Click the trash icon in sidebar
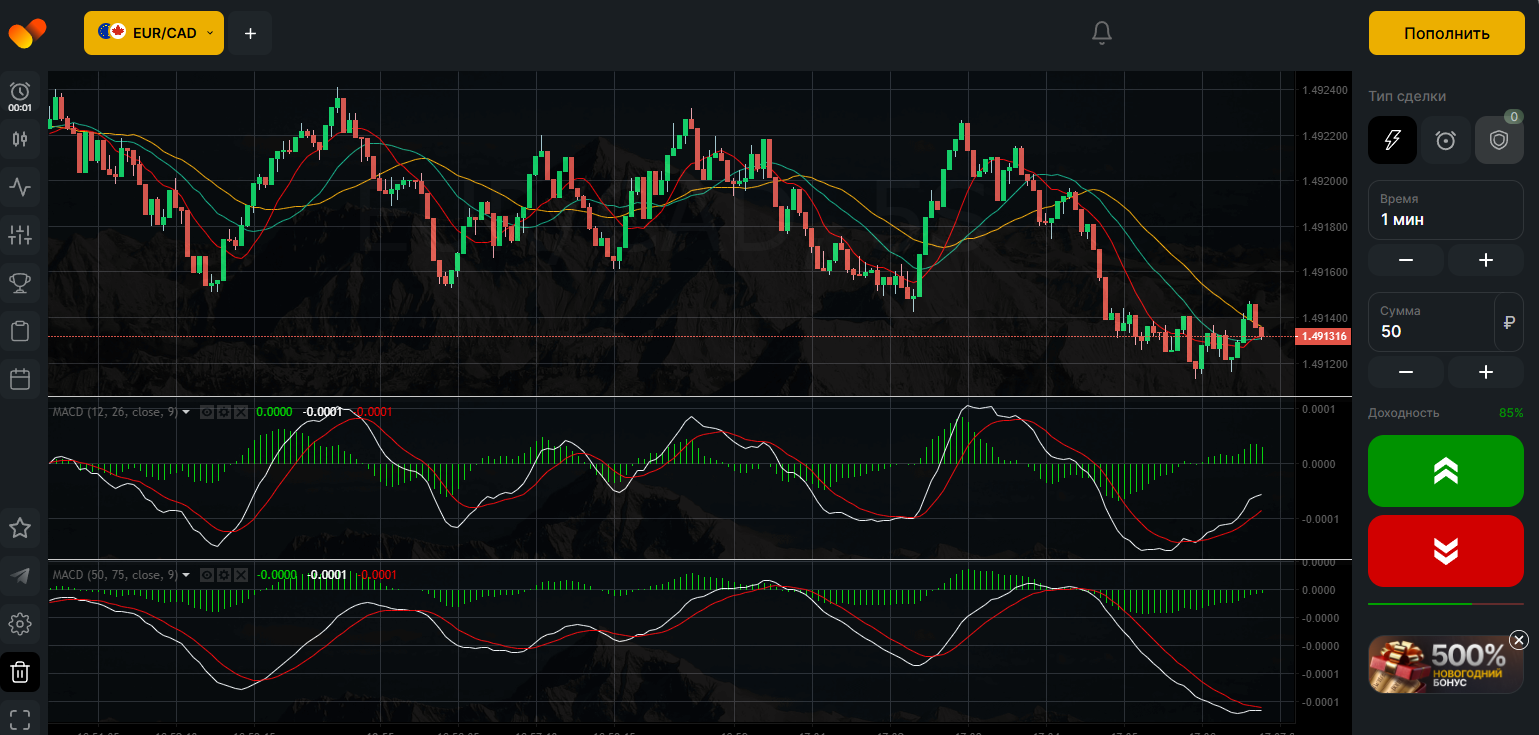This screenshot has height=735, width=1539. click(x=20, y=672)
